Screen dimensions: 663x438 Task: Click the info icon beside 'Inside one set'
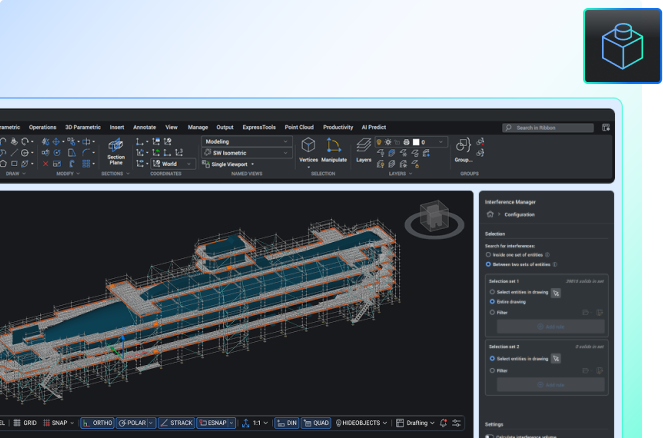click(x=548, y=255)
